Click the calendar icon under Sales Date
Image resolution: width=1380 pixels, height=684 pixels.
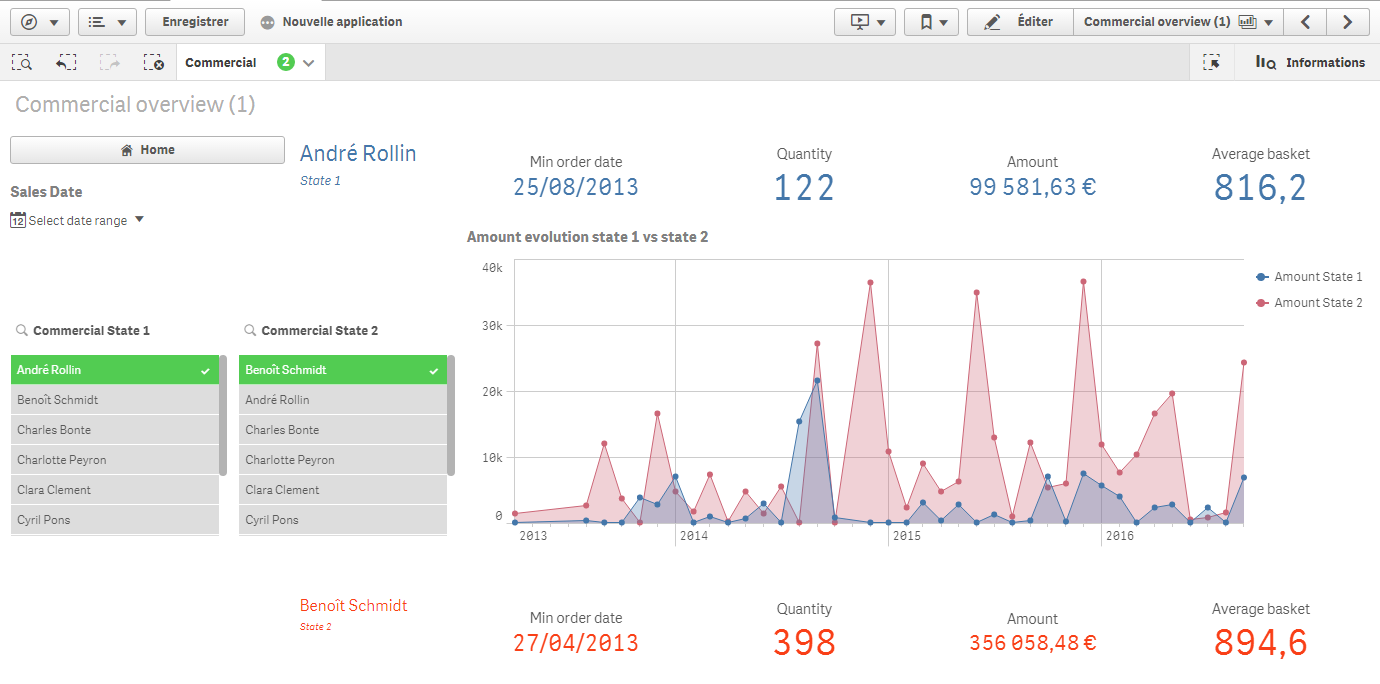[x=18, y=220]
